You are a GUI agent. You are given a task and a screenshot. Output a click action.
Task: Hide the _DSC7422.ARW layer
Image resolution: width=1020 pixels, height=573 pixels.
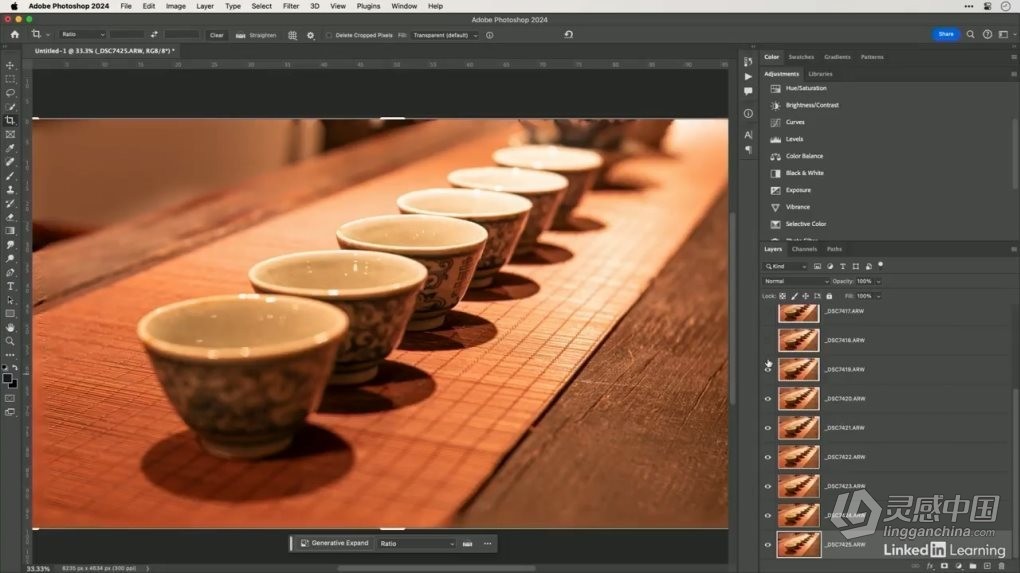pos(768,457)
